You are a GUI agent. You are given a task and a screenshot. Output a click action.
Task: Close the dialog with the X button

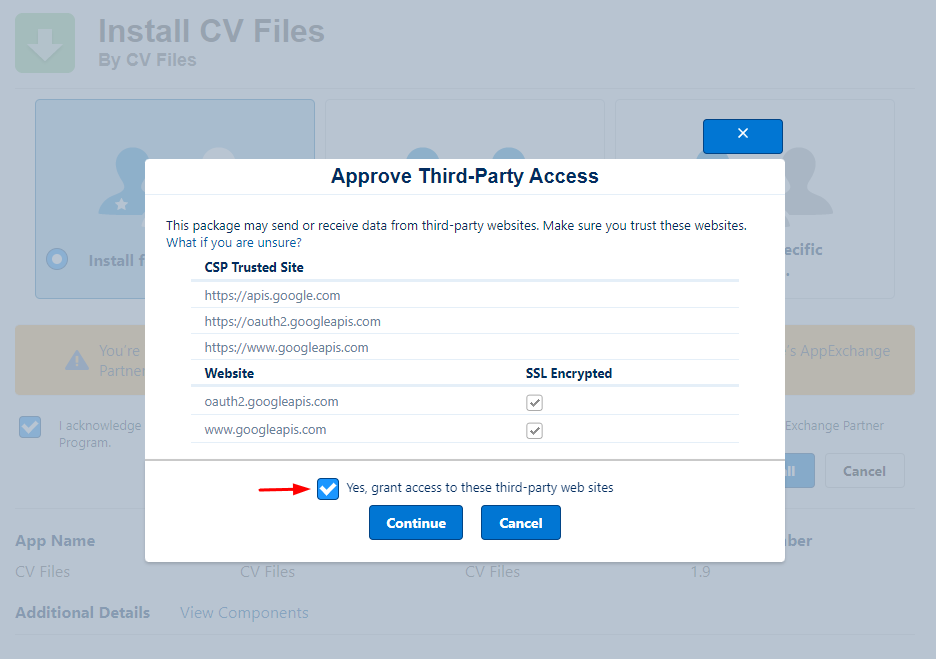point(742,136)
